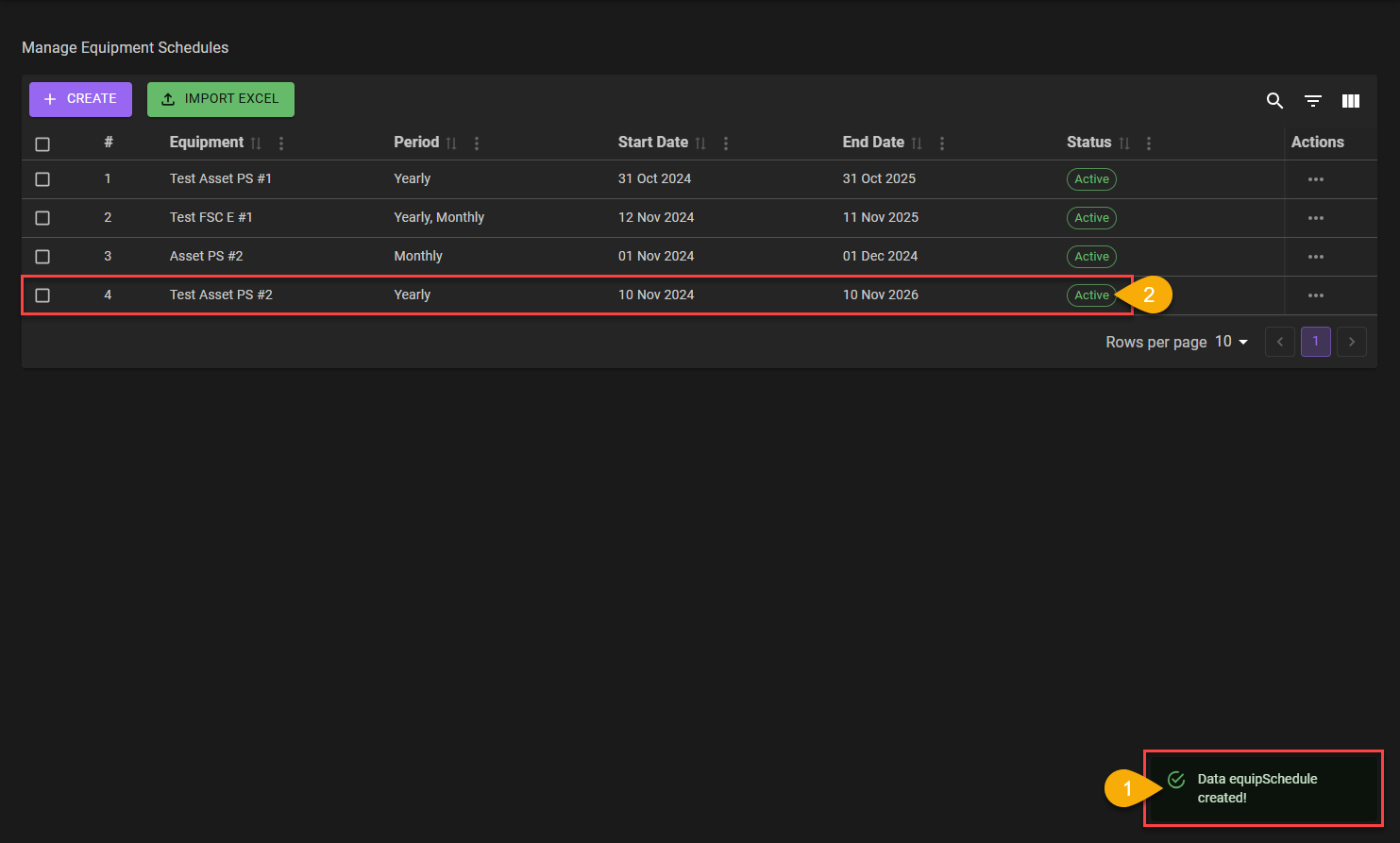The image size is (1400, 843).
Task: Click the CREATE button
Action: pyautogui.click(x=80, y=99)
